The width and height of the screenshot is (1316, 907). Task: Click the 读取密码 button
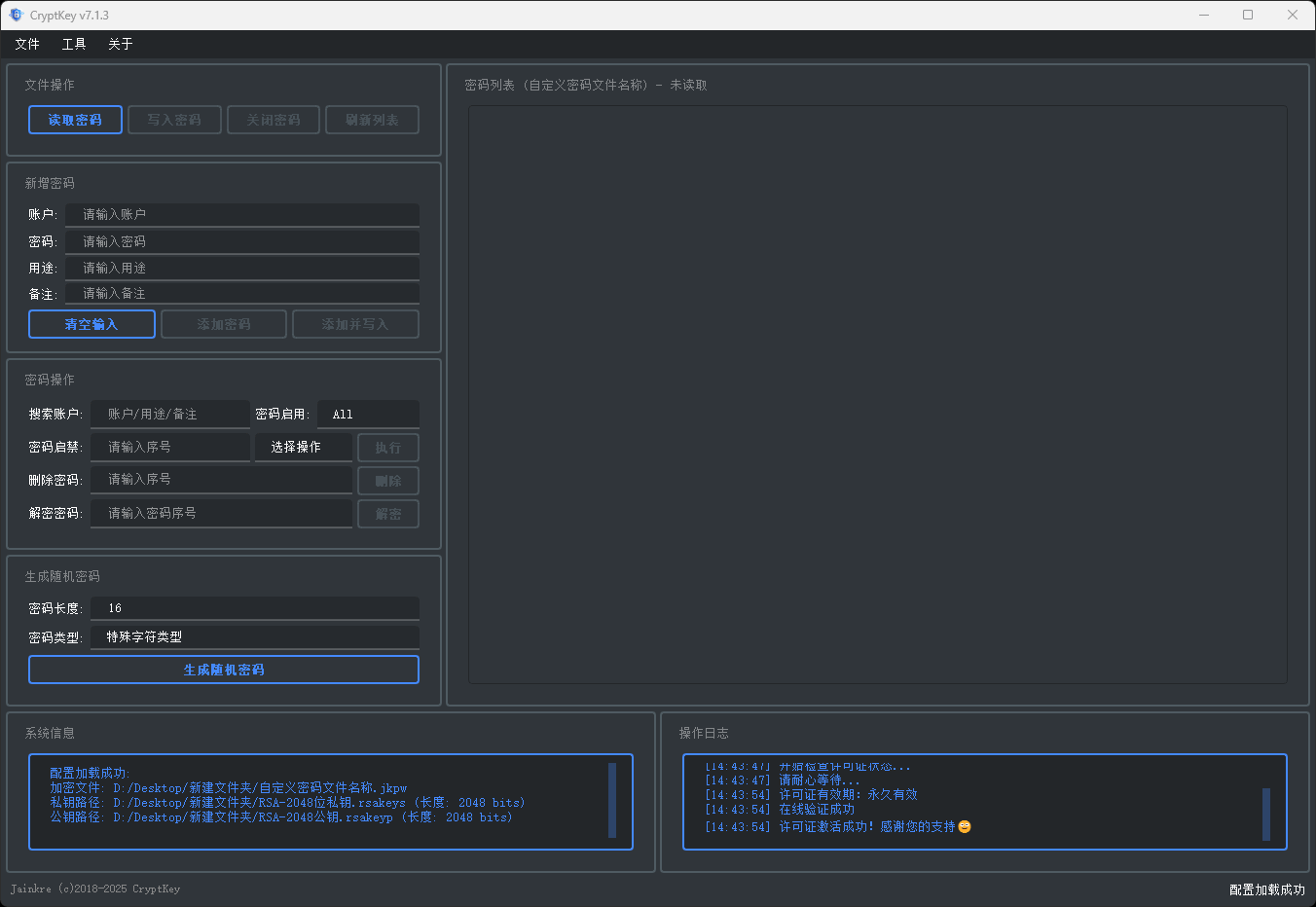pos(75,120)
